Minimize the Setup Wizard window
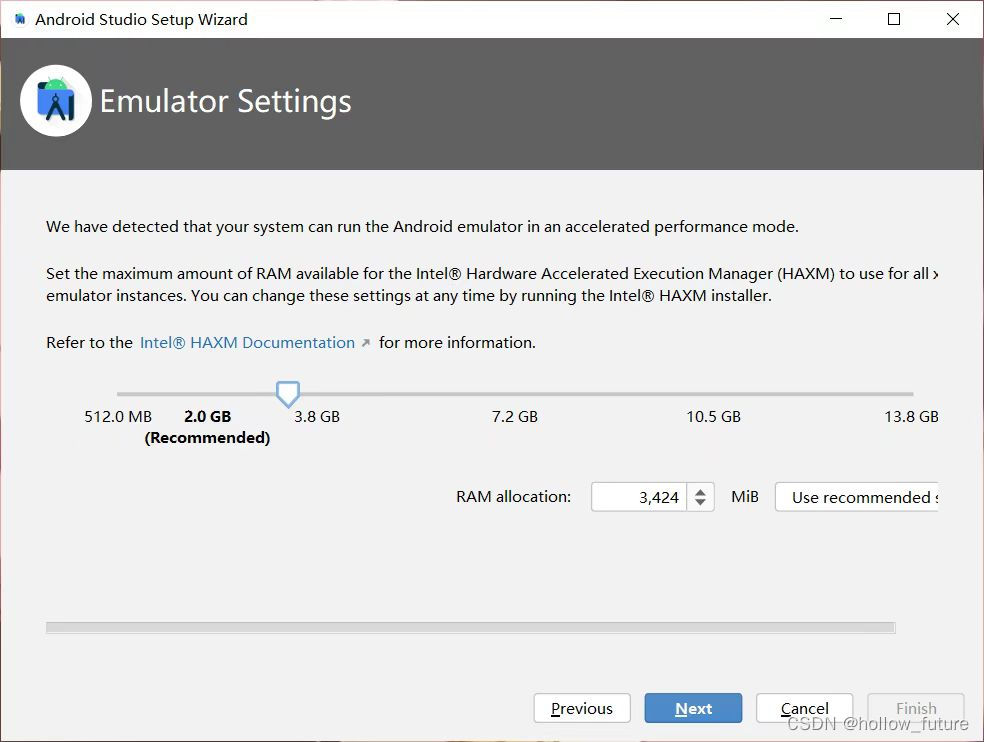 tap(835, 19)
